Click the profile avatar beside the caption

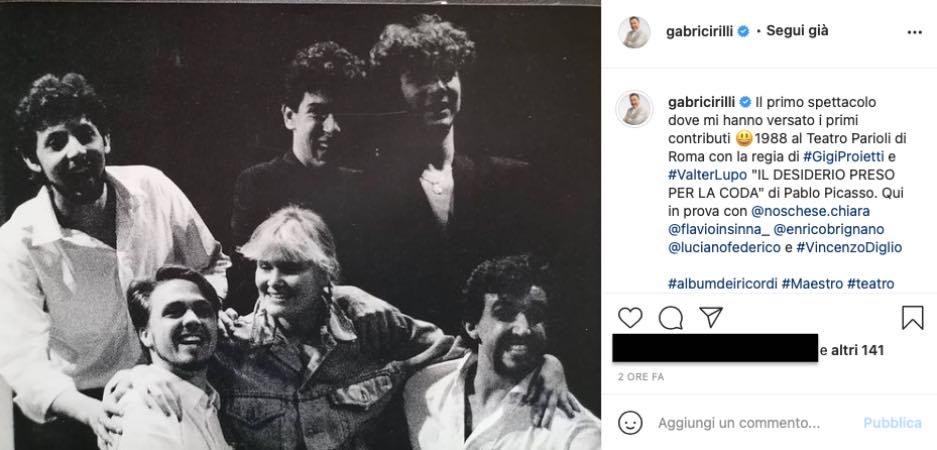634,109
